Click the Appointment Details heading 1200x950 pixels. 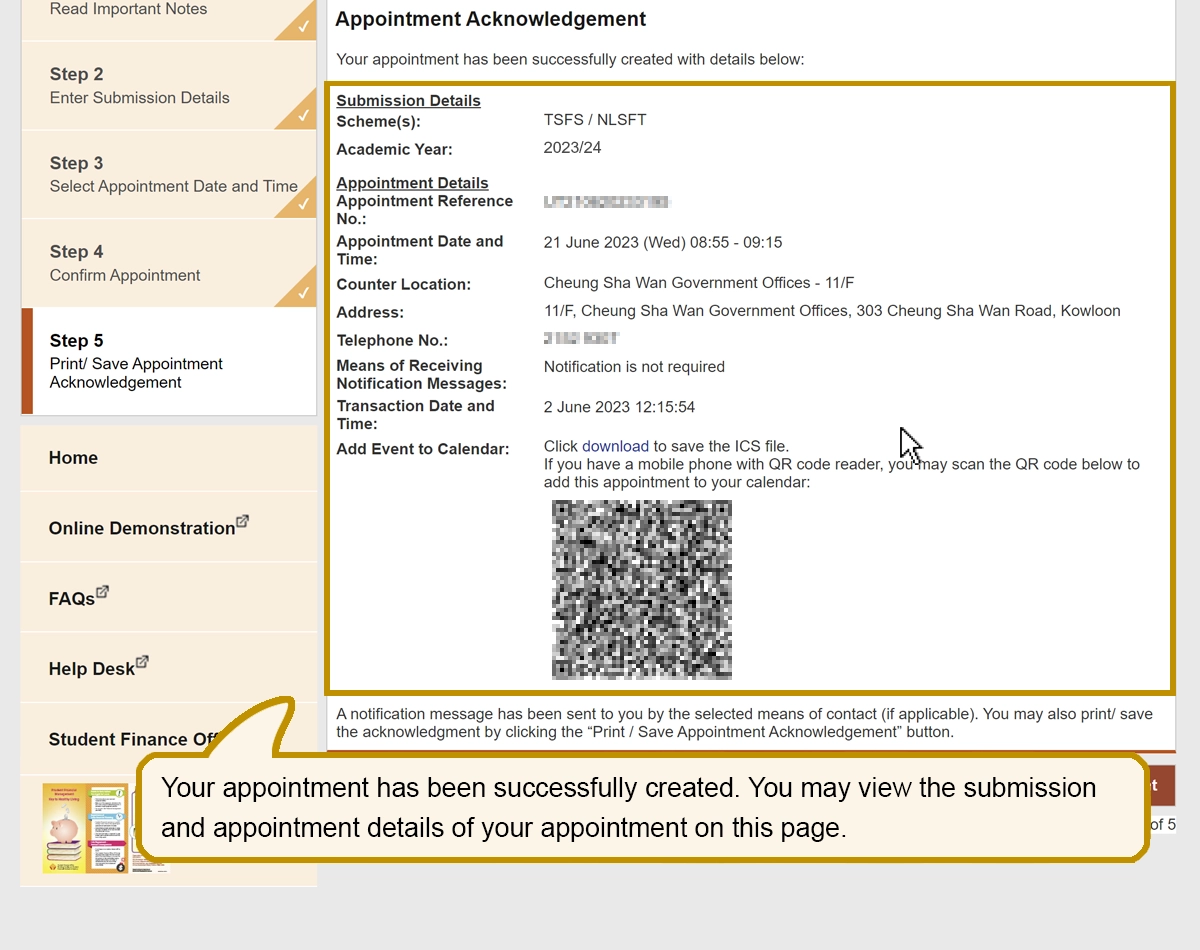[412, 183]
